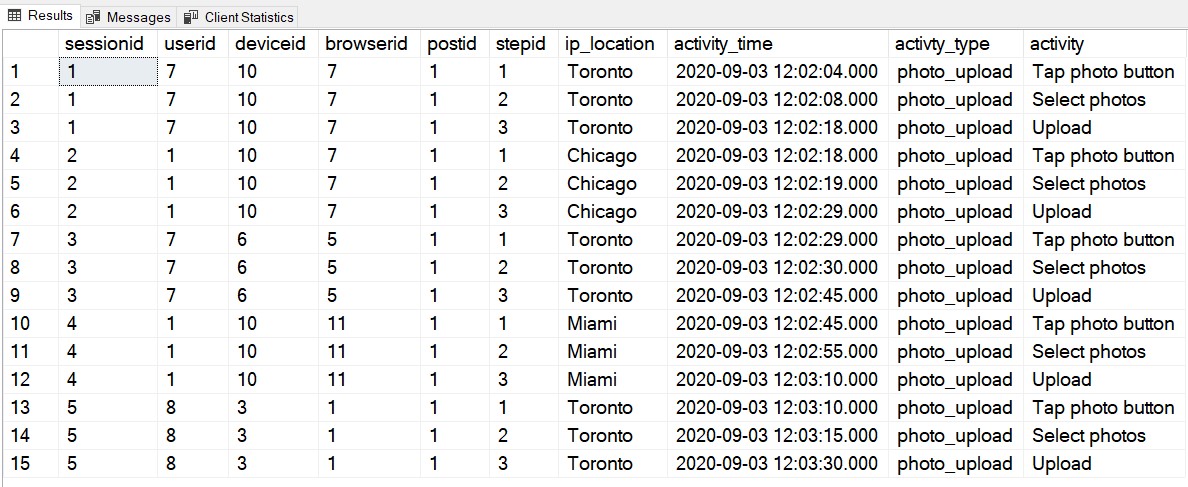Screen dimensions: 1188x487
Task: Click the Messages tab icon
Action: point(93,17)
